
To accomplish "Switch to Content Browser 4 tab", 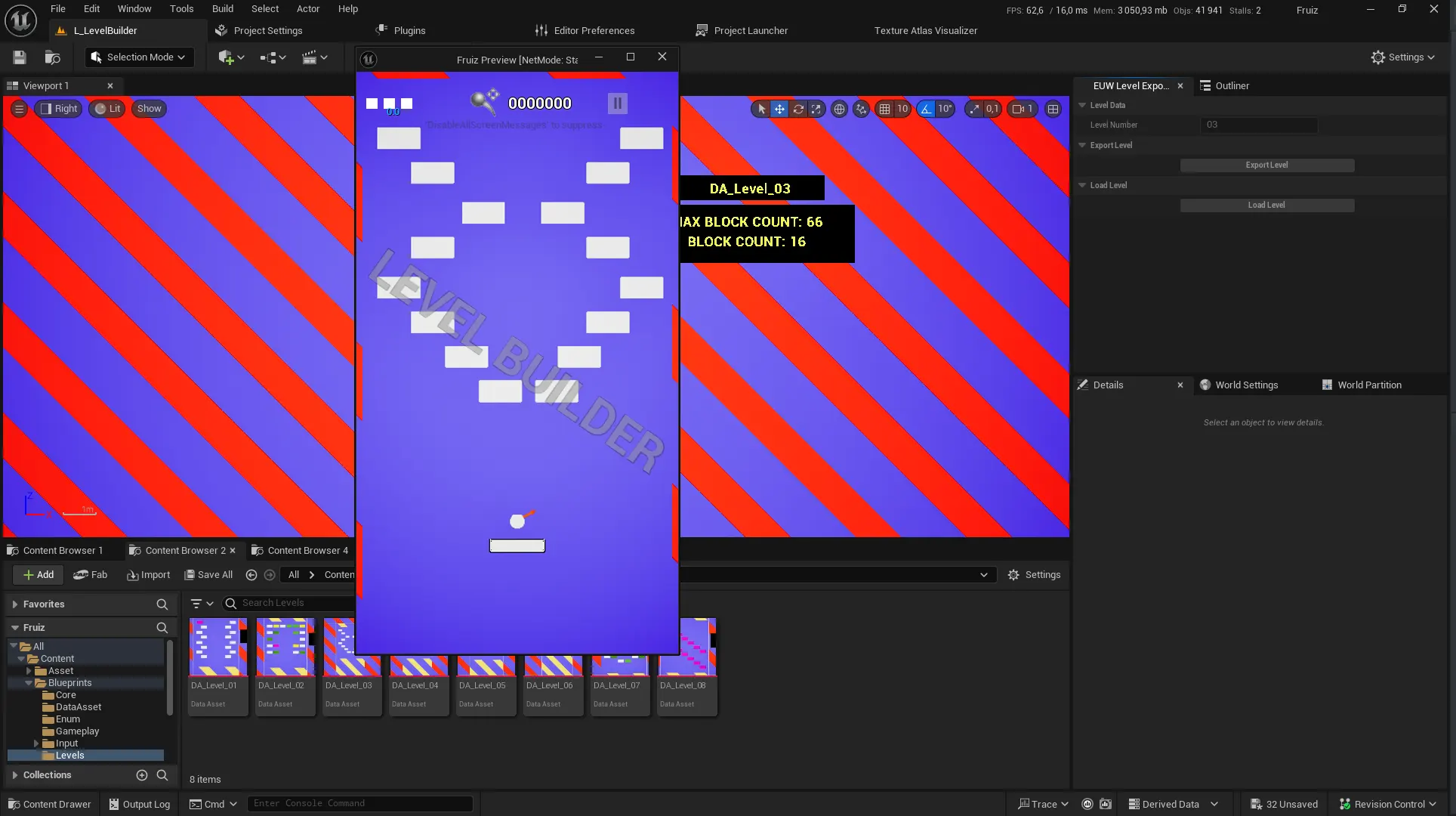I will (x=300, y=551).
